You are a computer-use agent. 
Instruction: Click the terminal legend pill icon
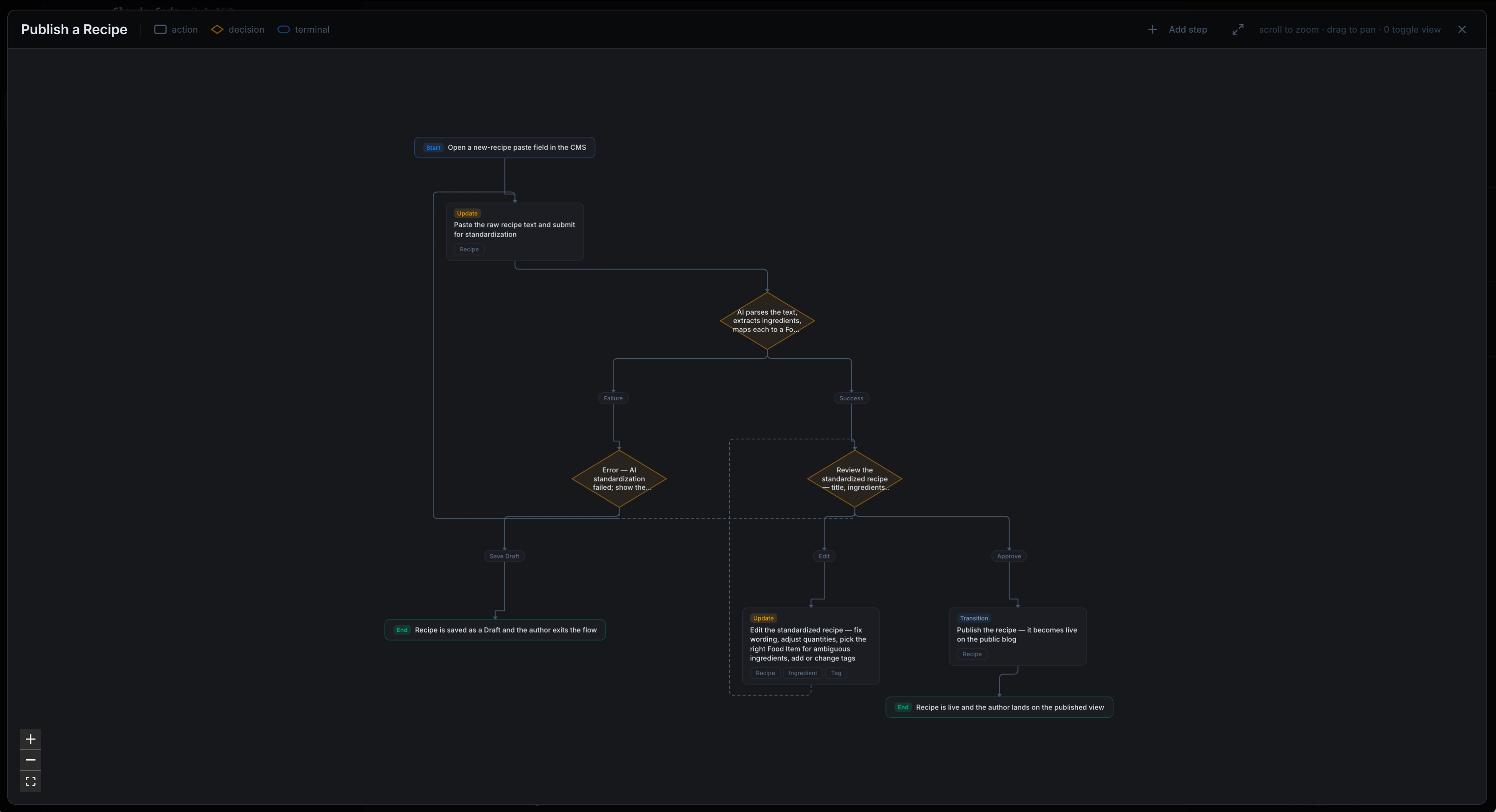pyautogui.click(x=283, y=30)
